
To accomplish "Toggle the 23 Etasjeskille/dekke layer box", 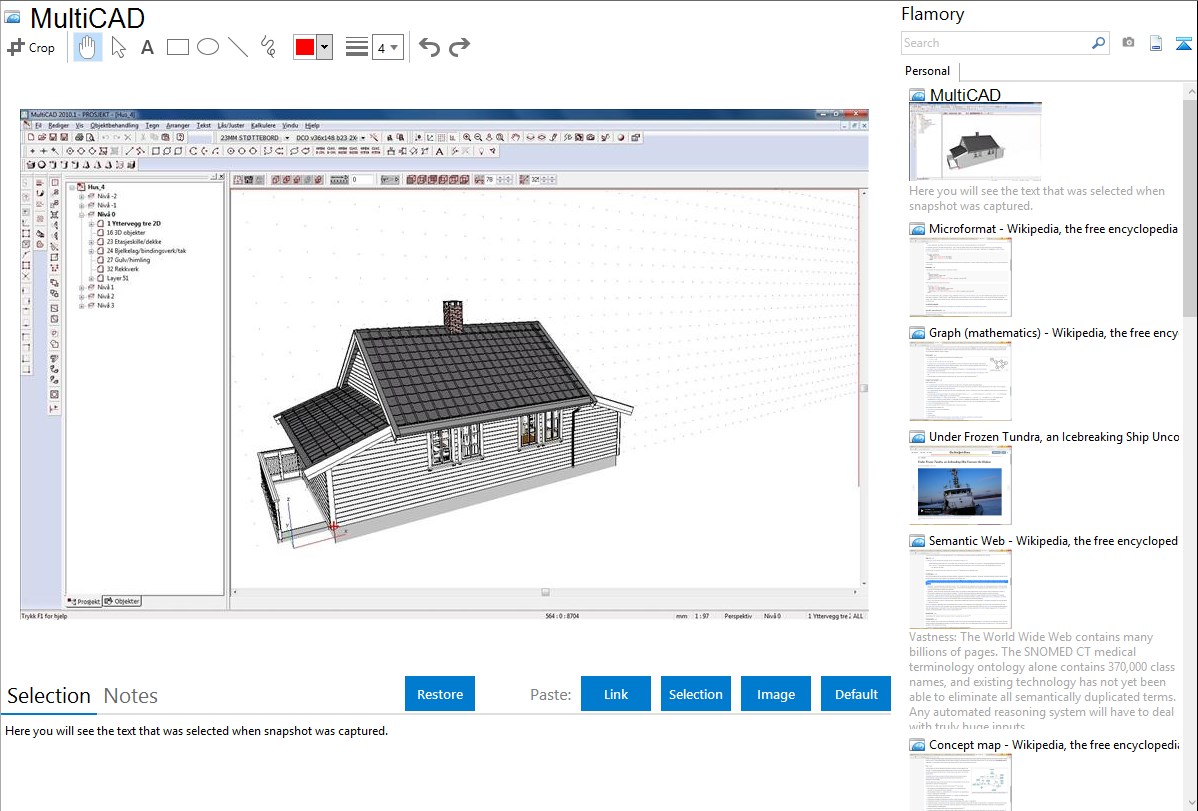I will [100, 242].
